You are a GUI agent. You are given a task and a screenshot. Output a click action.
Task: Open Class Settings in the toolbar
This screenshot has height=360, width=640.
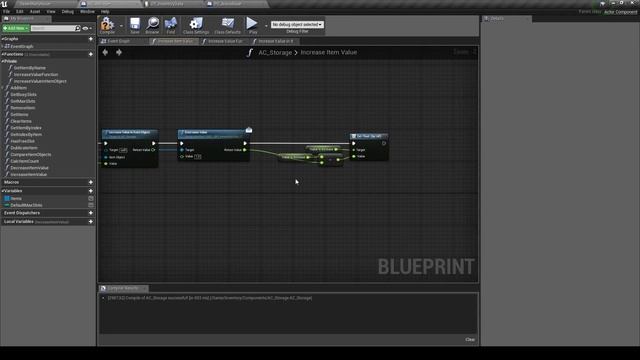(x=196, y=25)
